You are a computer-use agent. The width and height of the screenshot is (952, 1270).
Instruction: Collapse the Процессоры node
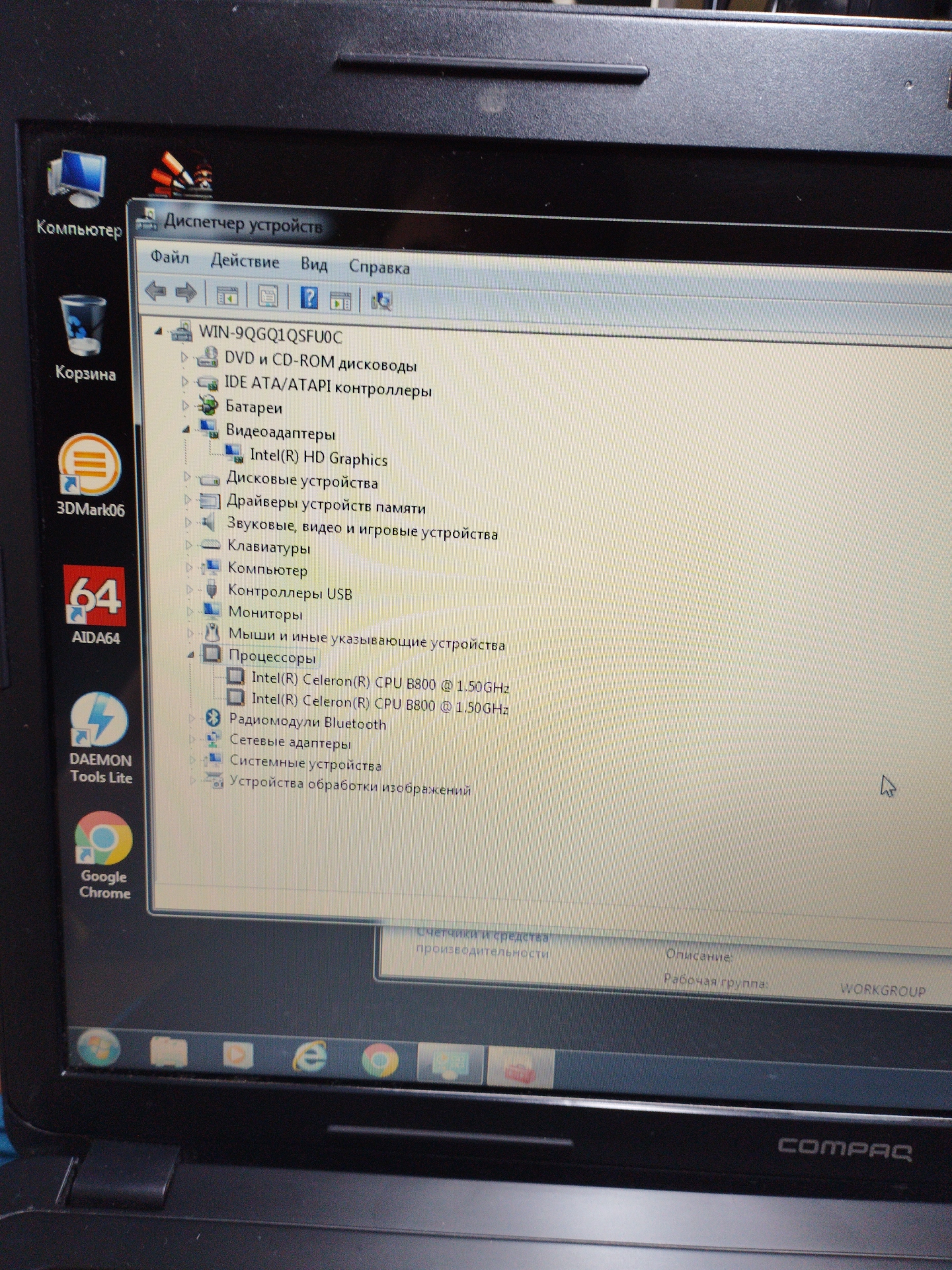click(190, 655)
